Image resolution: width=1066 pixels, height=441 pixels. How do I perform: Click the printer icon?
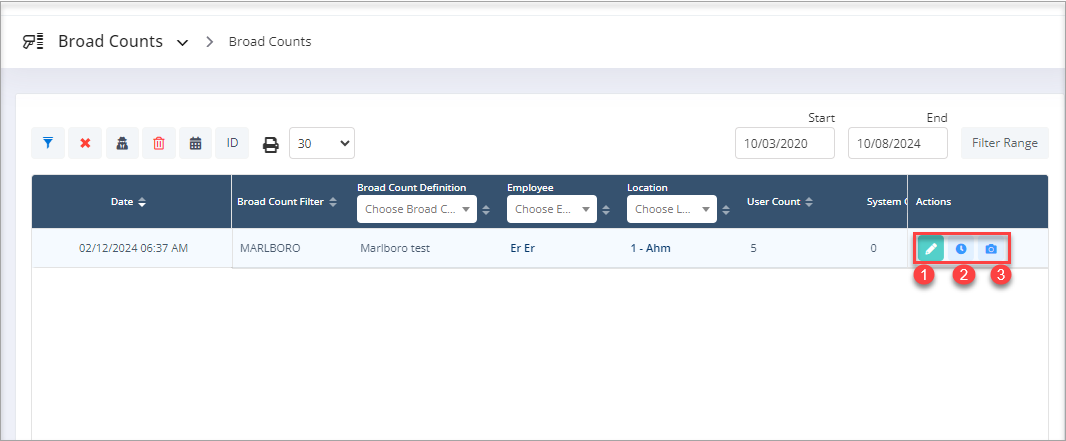[271, 144]
